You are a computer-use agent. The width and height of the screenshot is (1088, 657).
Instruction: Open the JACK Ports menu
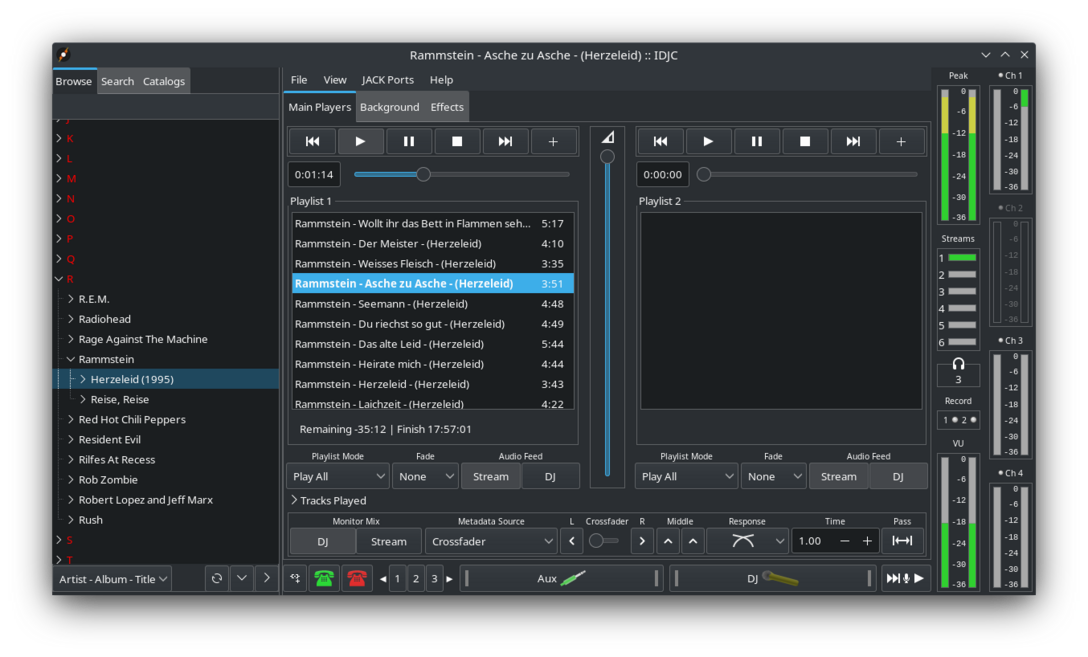[387, 80]
